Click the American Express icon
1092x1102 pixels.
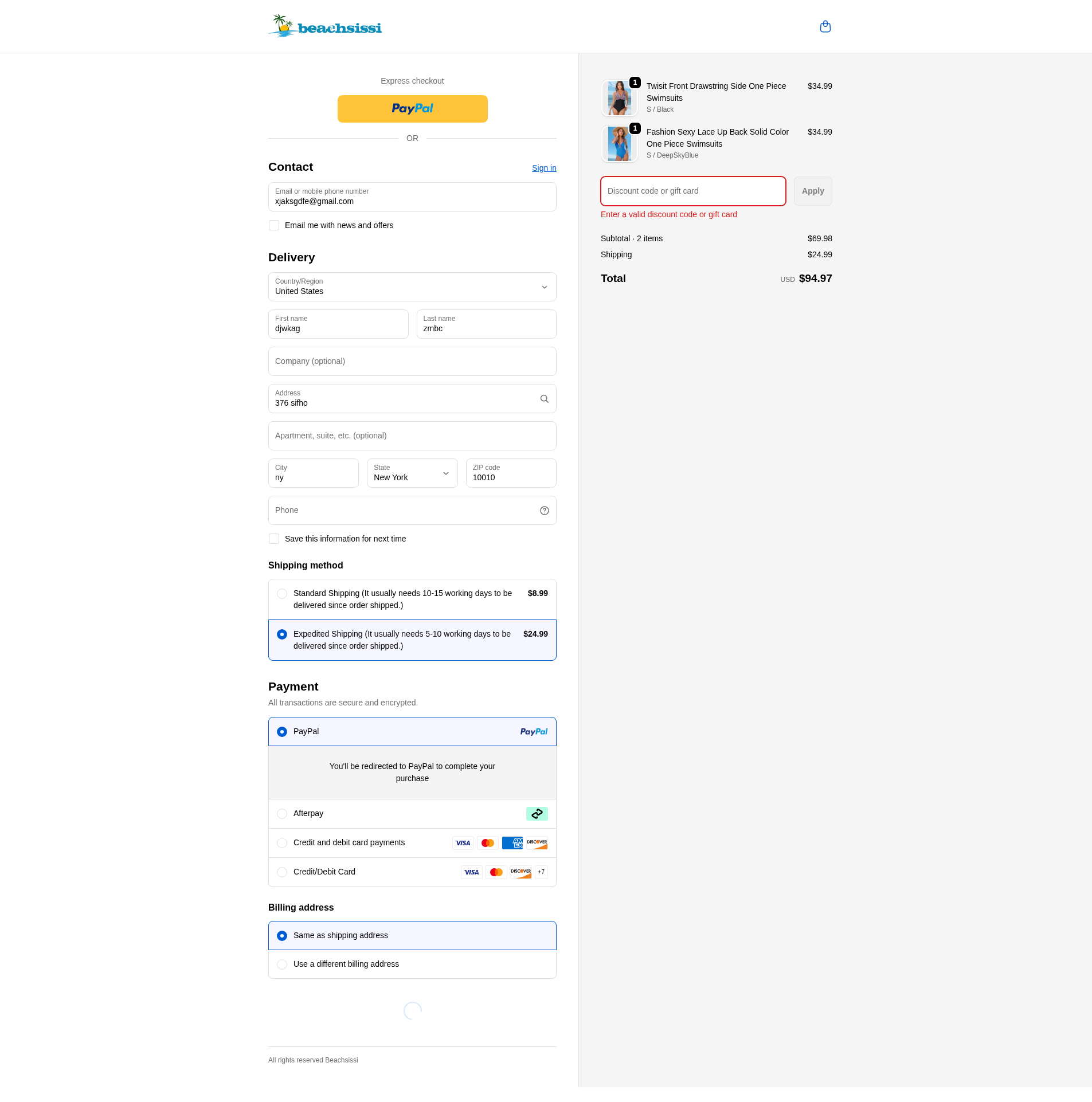[x=512, y=842]
